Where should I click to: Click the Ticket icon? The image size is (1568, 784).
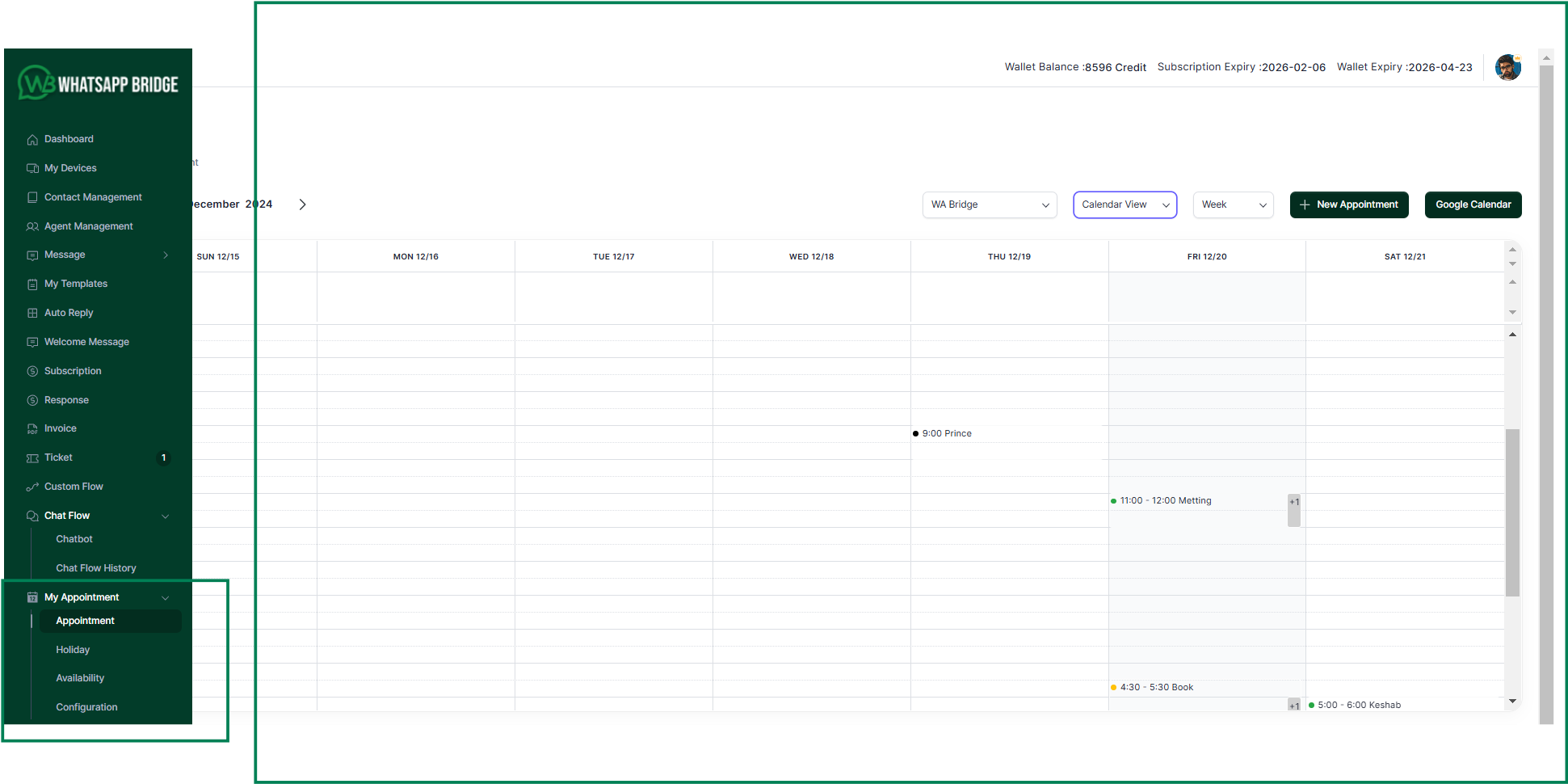[32, 458]
